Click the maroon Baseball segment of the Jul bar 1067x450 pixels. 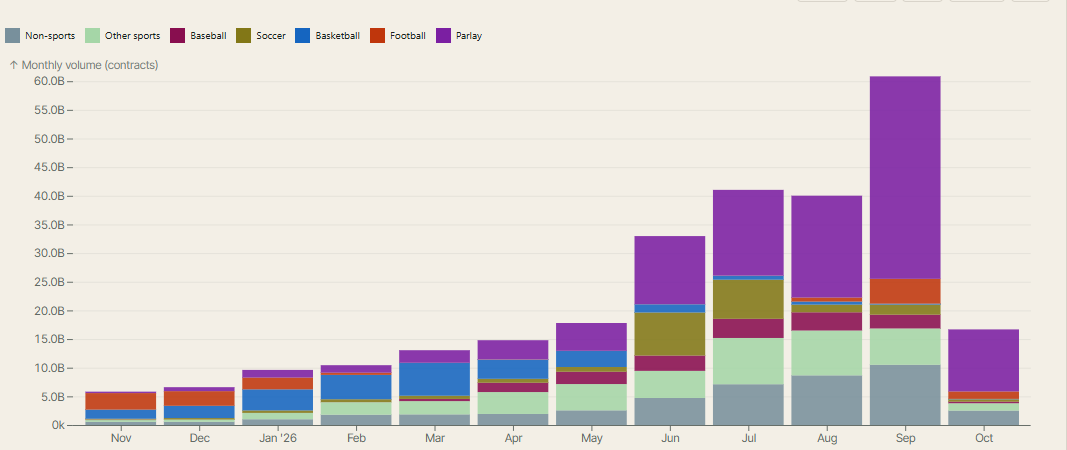point(748,328)
